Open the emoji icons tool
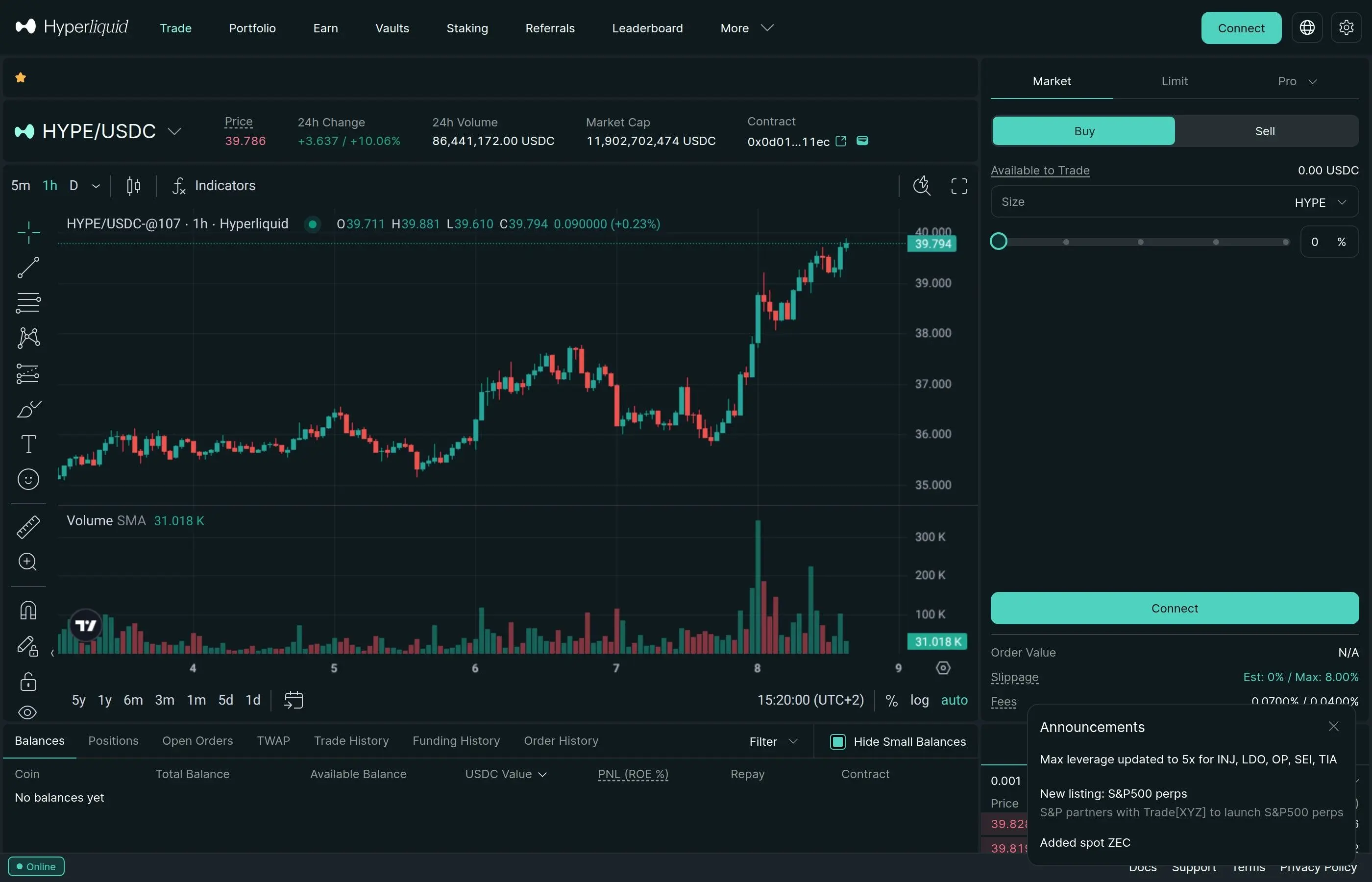This screenshot has height=882, width=1372. [28, 479]
